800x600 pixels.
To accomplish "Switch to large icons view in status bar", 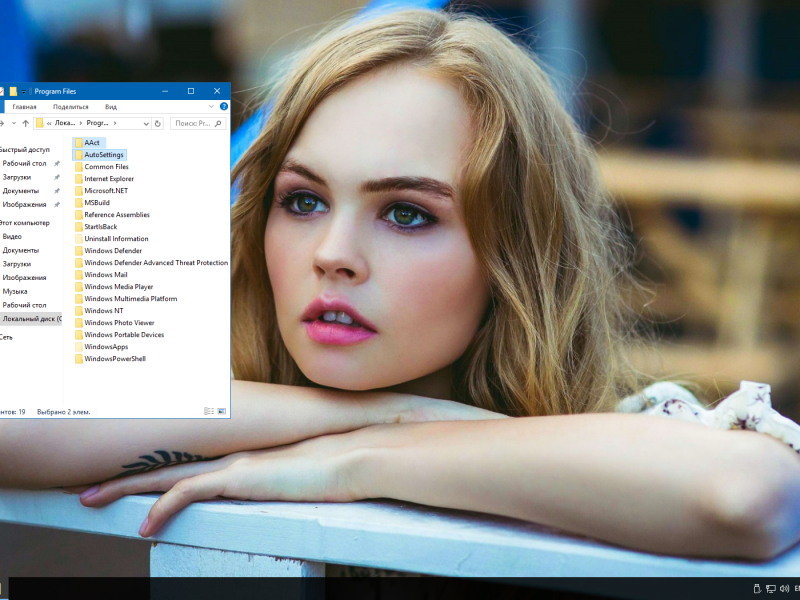I will click(221, 411).
